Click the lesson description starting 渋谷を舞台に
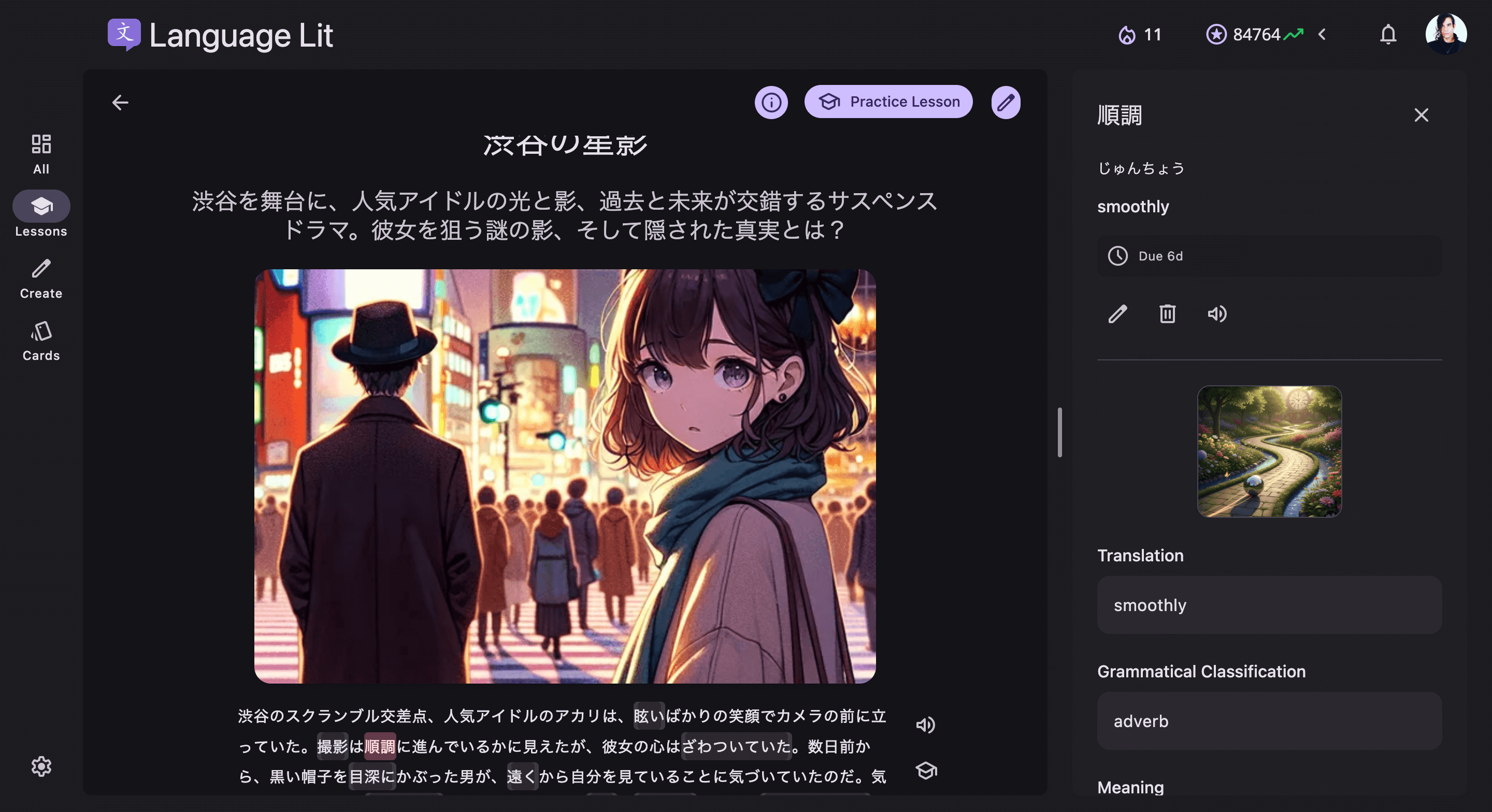 565,215
